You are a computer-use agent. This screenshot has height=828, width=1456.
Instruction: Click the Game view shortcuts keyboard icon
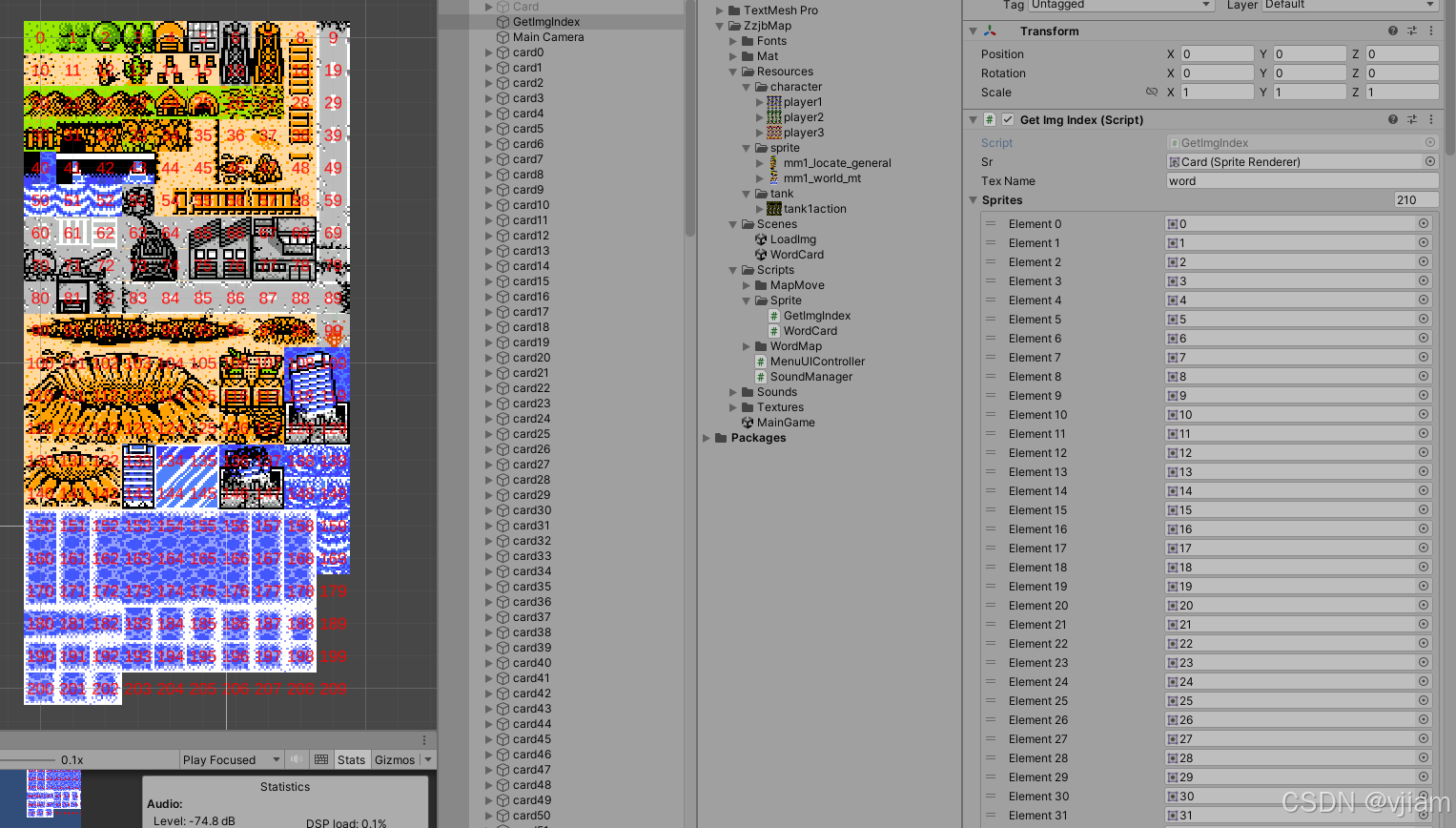tap(321, 760)
